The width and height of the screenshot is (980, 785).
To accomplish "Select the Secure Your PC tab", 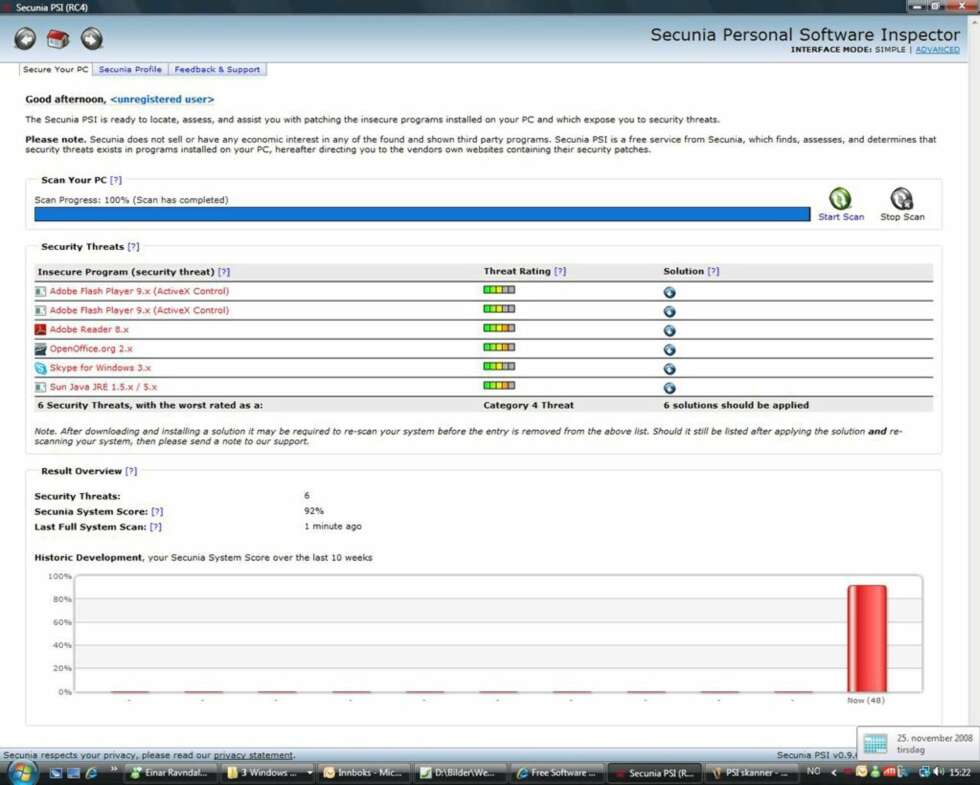I will (x=56, y=69).
